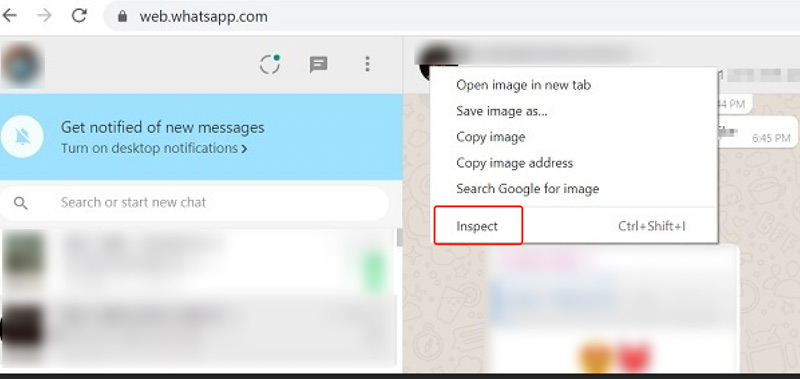Choose Save image as... from context menu
This screenshot has width=800, height=379.
click(502, 111)
